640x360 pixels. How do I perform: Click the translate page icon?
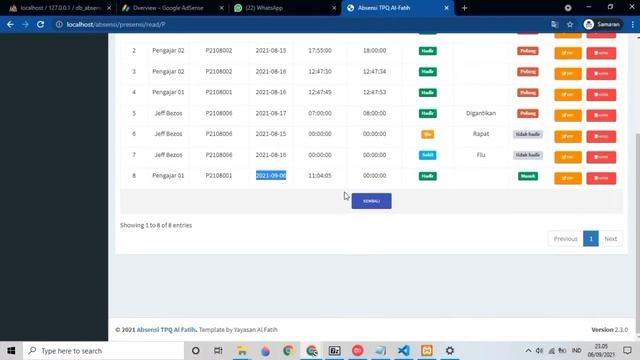point(554,24)
